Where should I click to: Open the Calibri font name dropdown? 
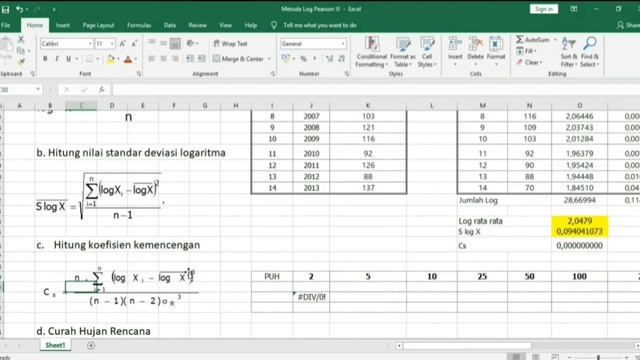[x=90, y=43]
